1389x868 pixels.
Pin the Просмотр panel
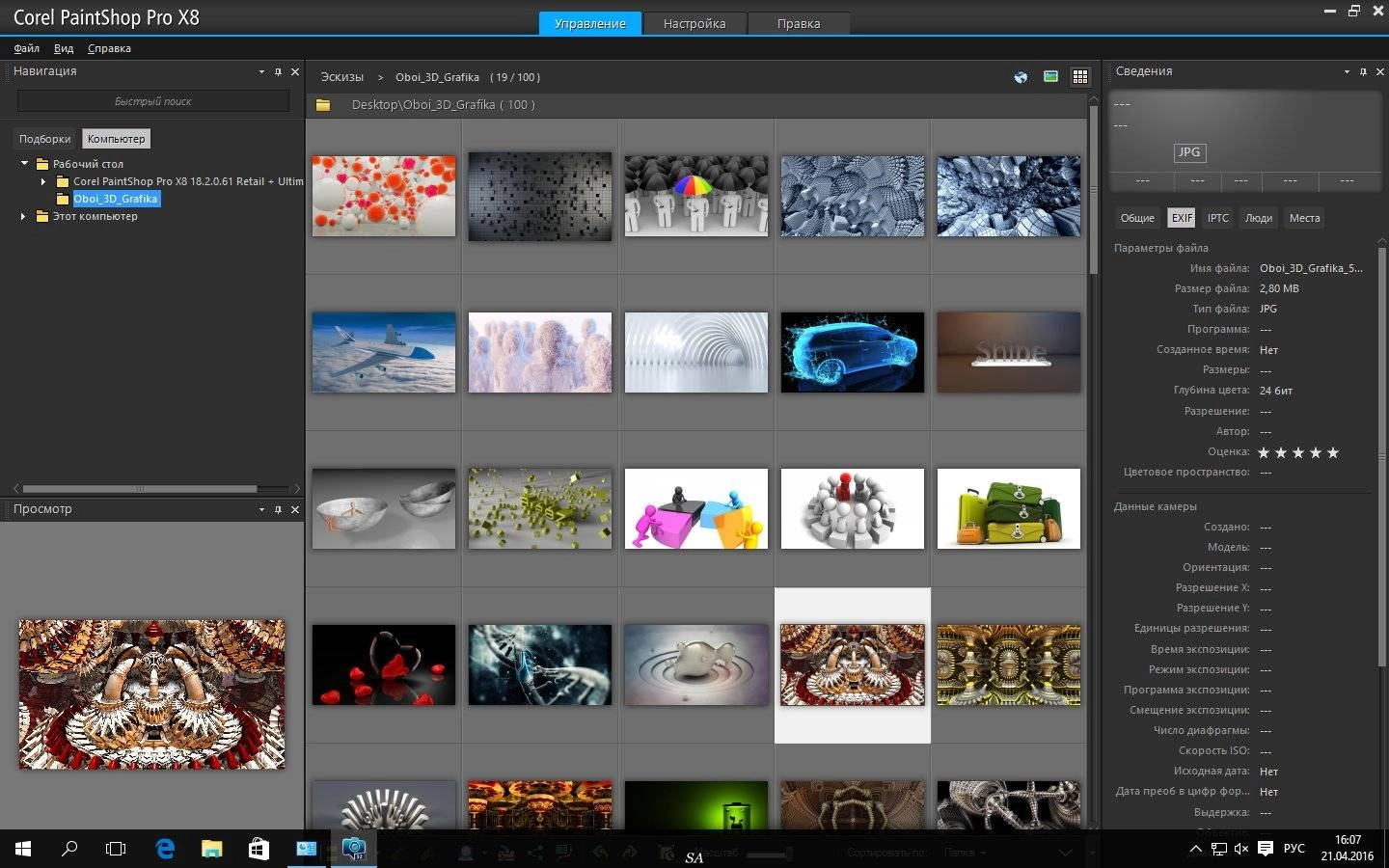point(278,509)
